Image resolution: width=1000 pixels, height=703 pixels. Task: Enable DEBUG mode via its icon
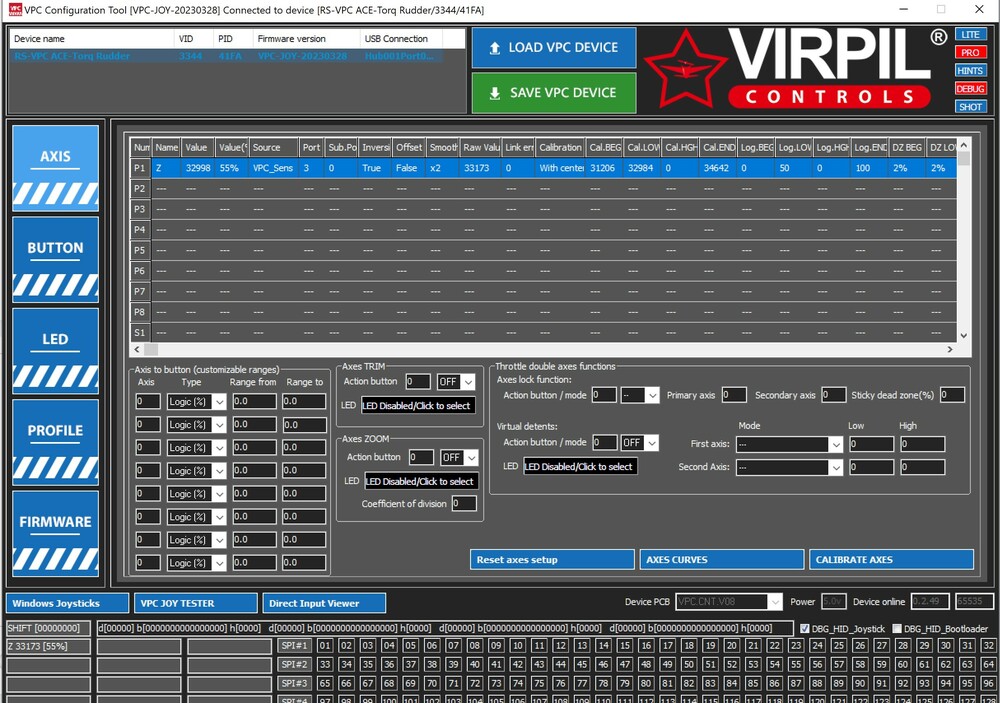[970, 88]
